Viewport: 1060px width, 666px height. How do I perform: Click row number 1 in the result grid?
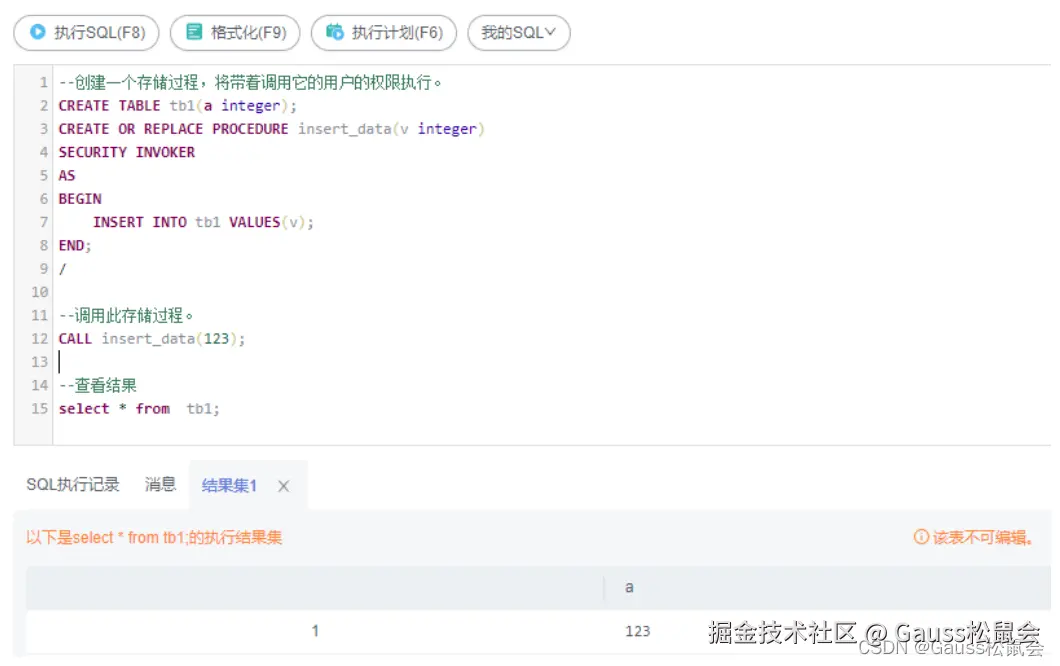coord(315,630)
